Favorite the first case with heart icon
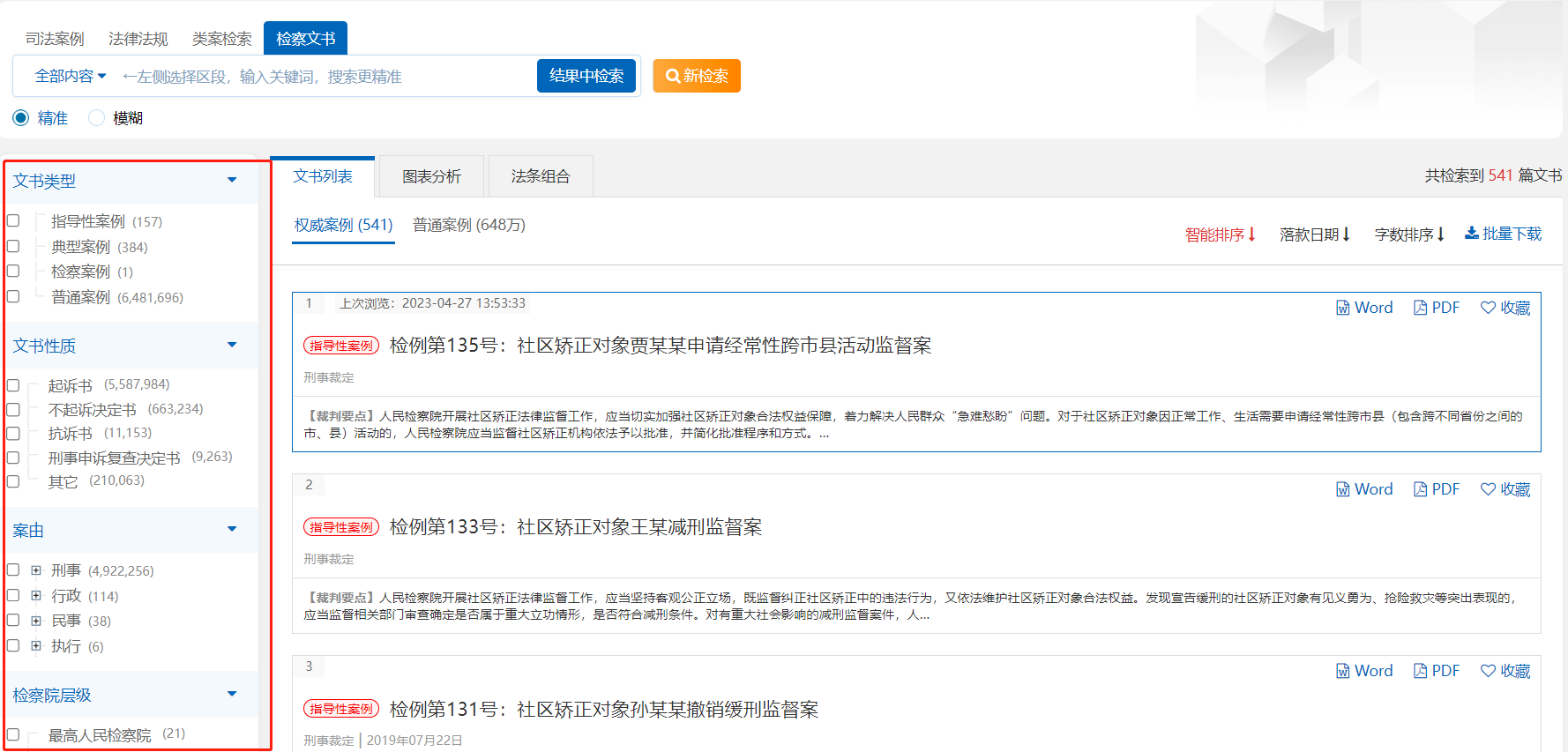The image size is (1568, 752). [1505, 308]
